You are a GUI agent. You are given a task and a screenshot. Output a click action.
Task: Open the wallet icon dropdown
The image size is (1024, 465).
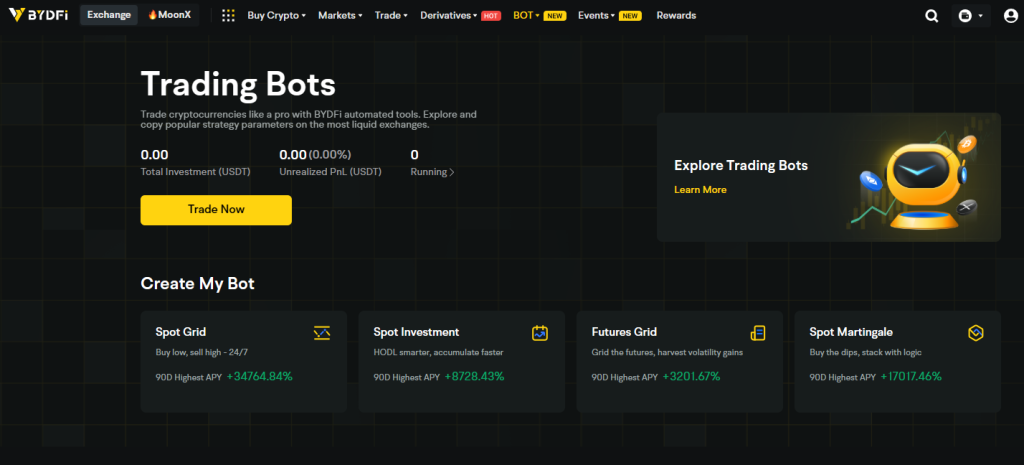coord(970,16)
